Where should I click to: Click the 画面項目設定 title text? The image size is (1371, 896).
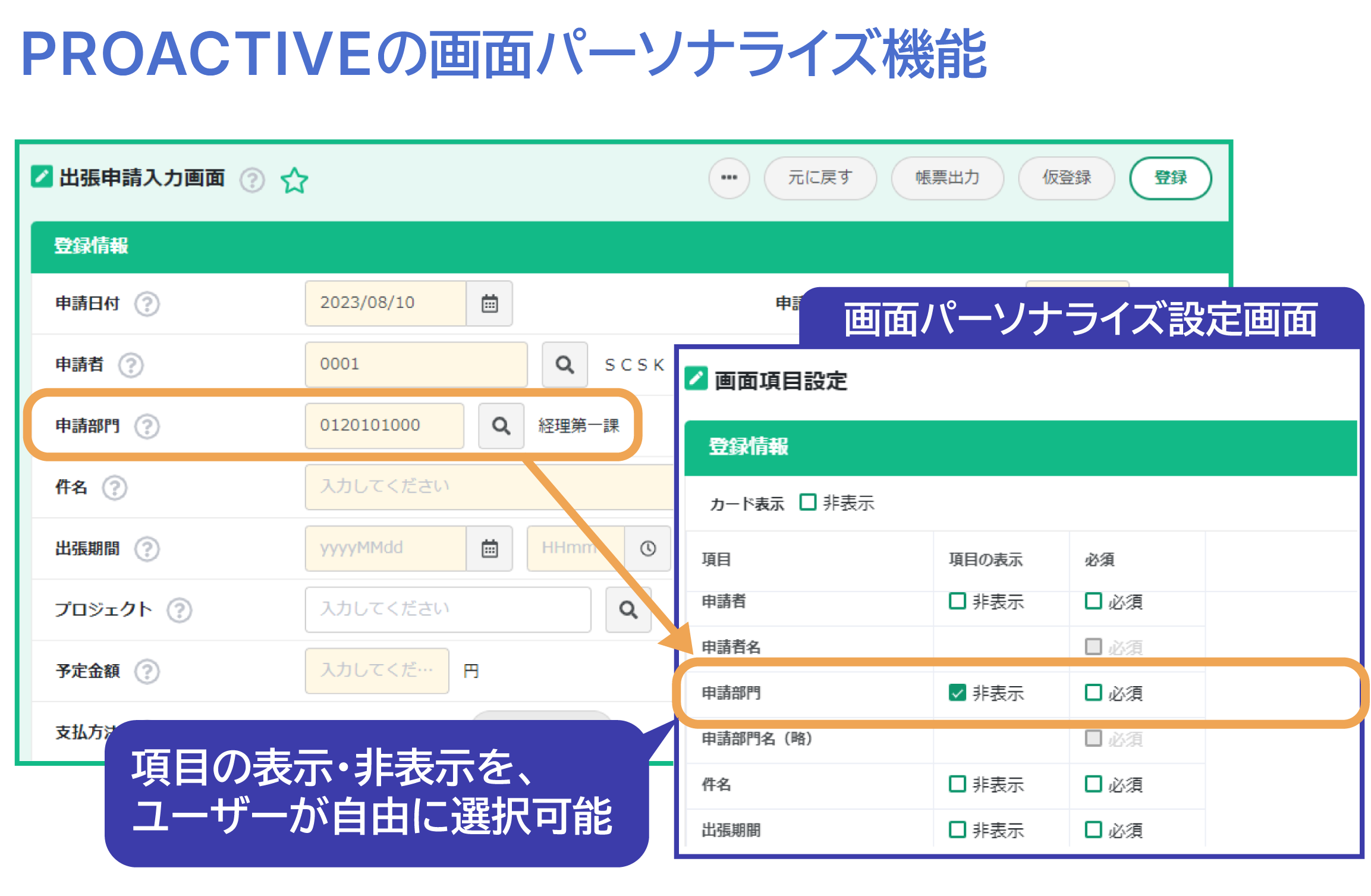[x=781, y=381]
